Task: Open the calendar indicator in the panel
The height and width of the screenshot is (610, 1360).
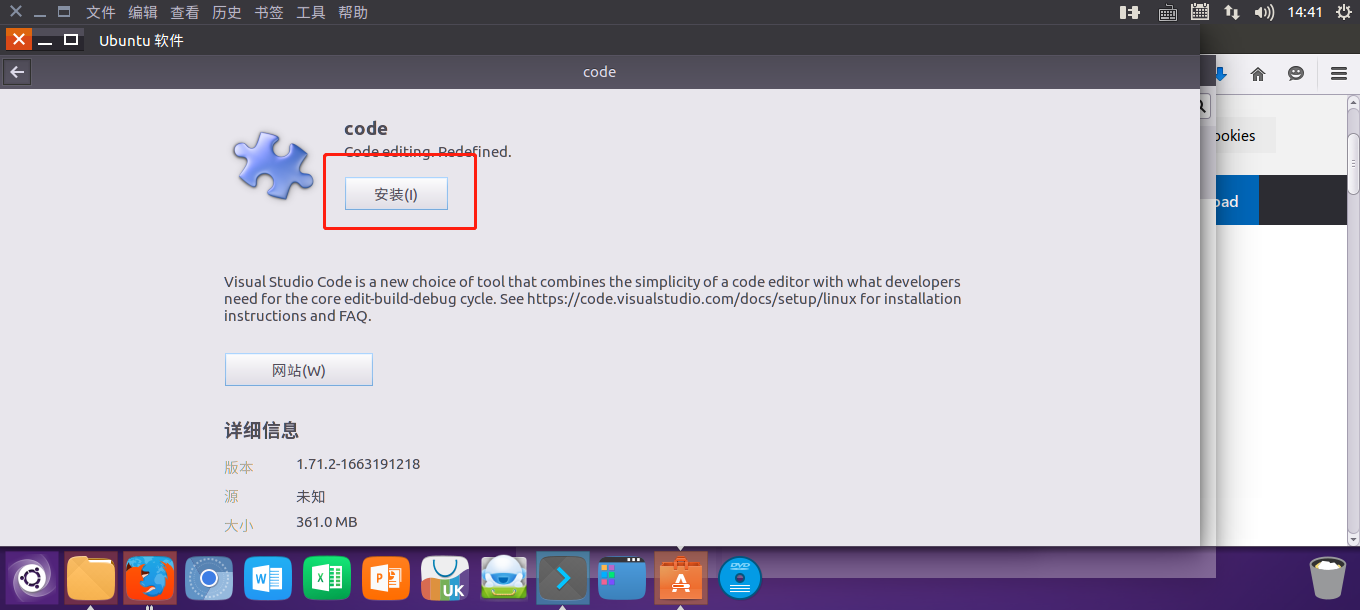Action: 1200,12
